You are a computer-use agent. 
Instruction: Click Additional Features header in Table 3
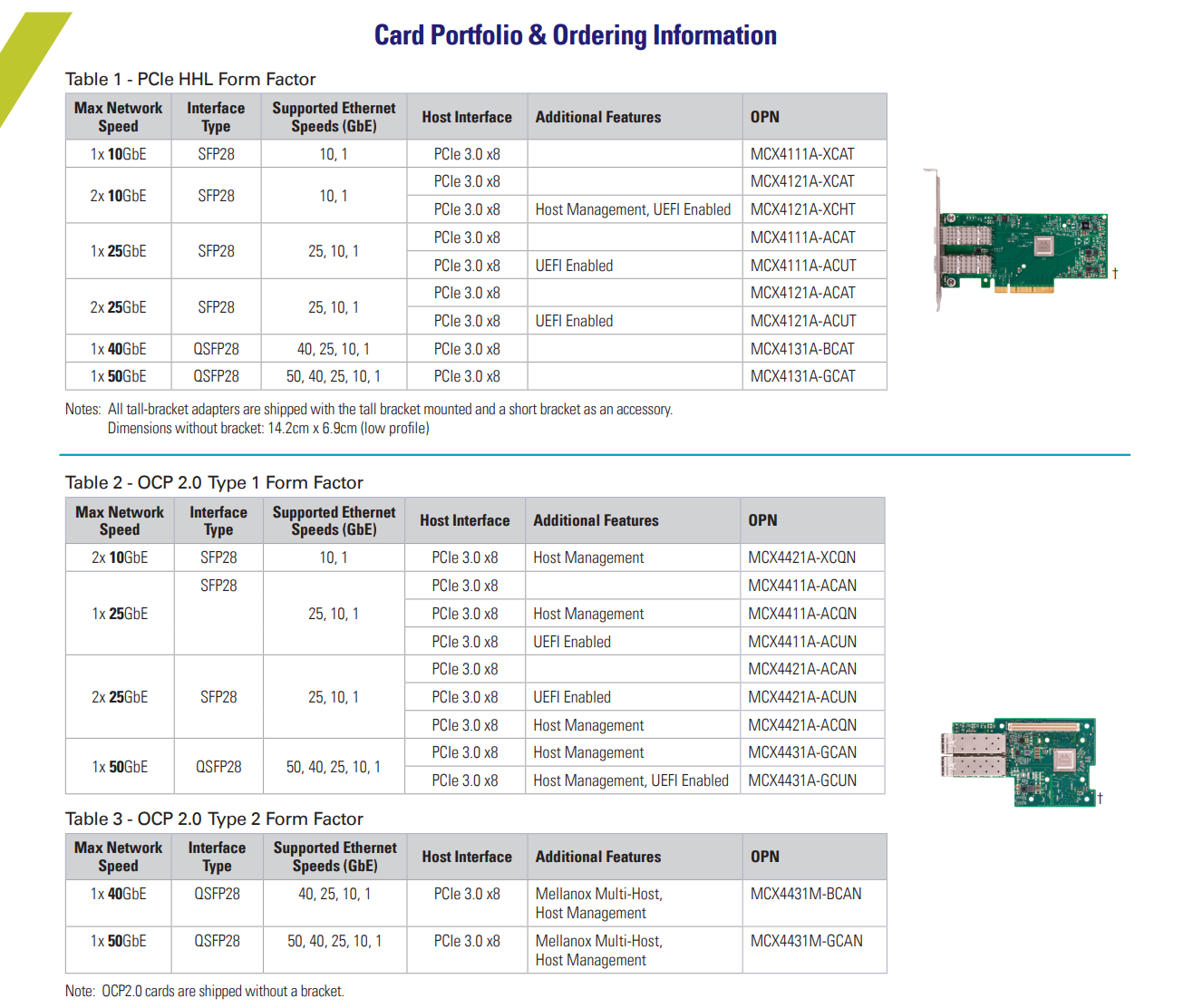(x=597, y=857)
